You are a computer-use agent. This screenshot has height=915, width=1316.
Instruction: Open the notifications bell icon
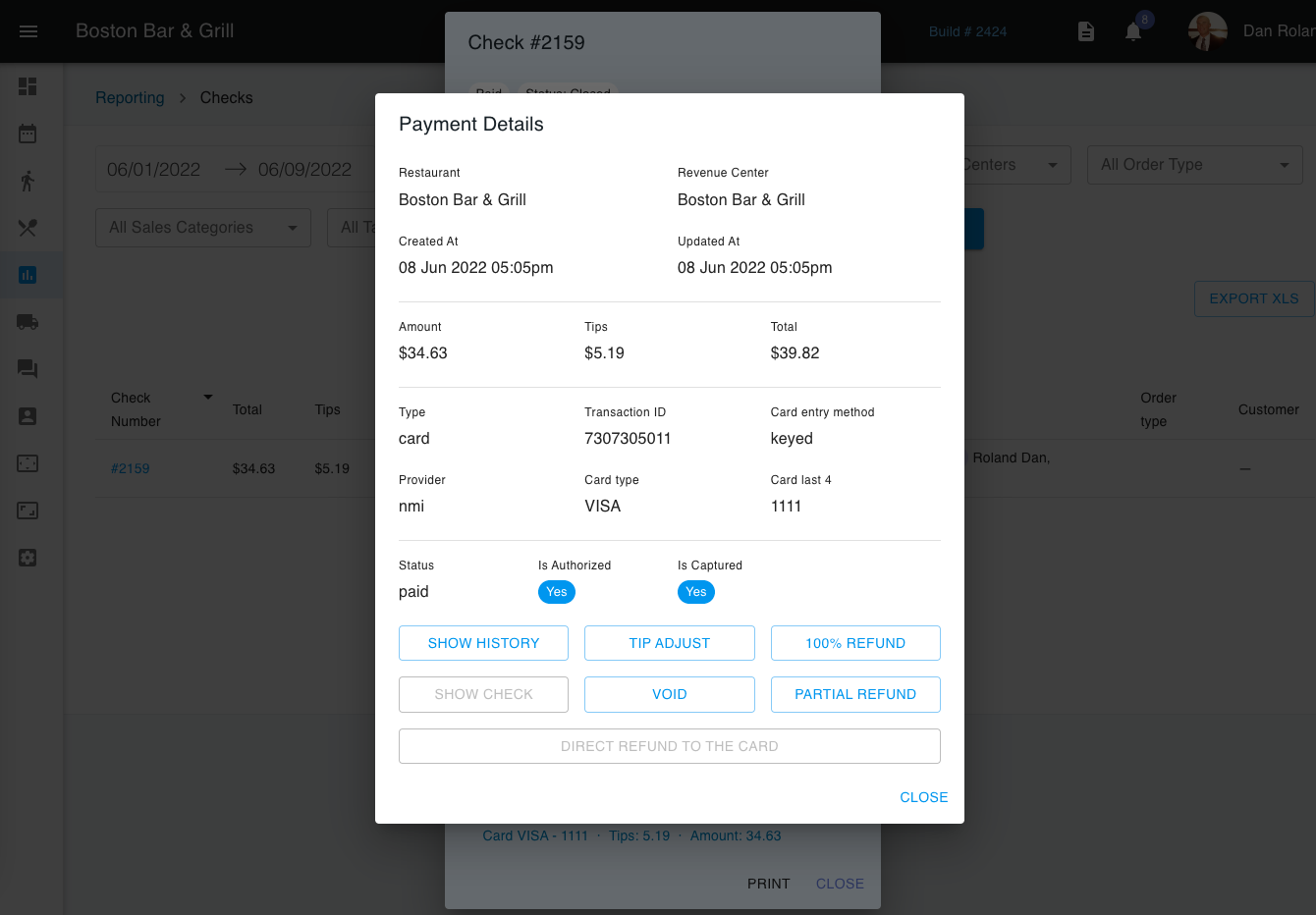1133,31
